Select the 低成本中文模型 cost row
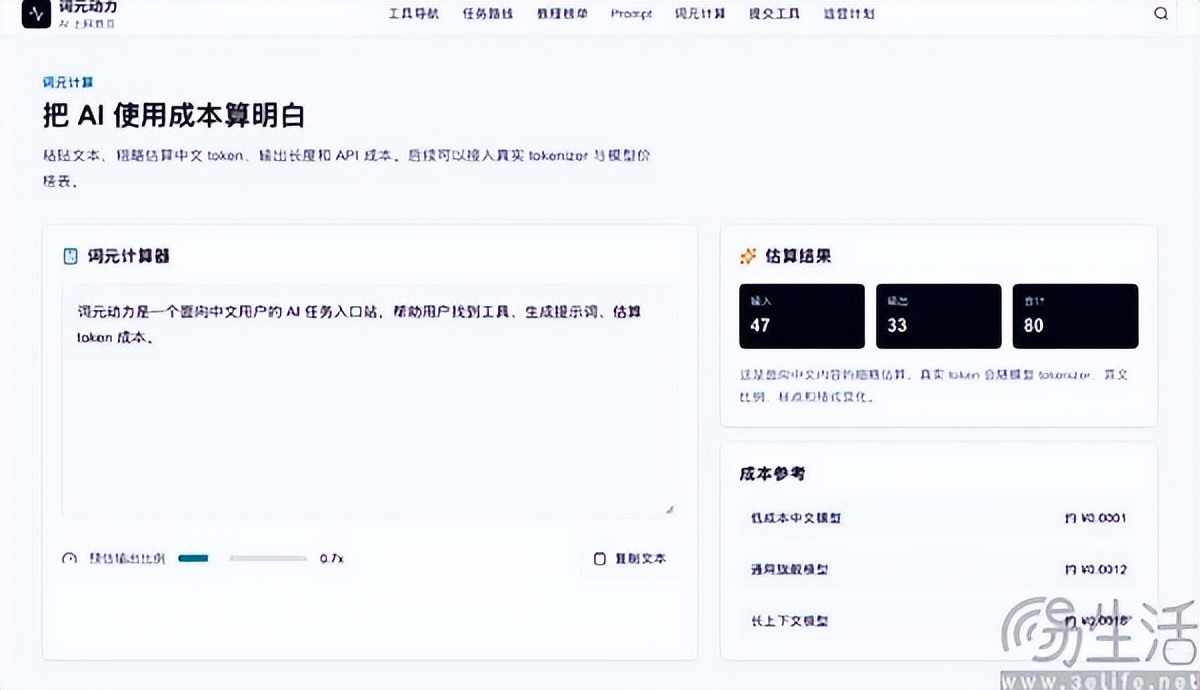 pyautogui.click(x=938, y=518)
